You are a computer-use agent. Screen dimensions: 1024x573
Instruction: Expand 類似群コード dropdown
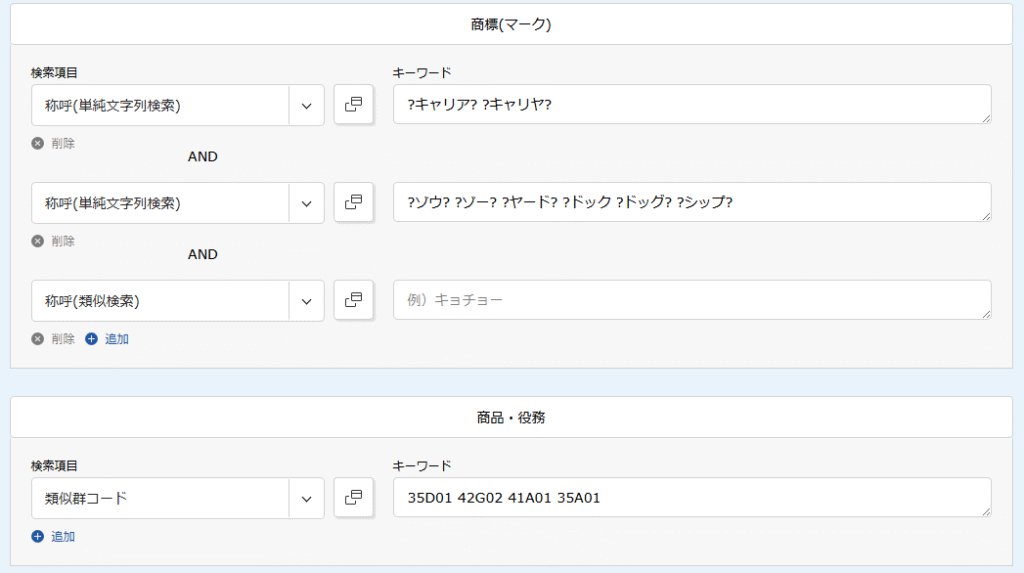pyautogui.click(x=306, y=499)
